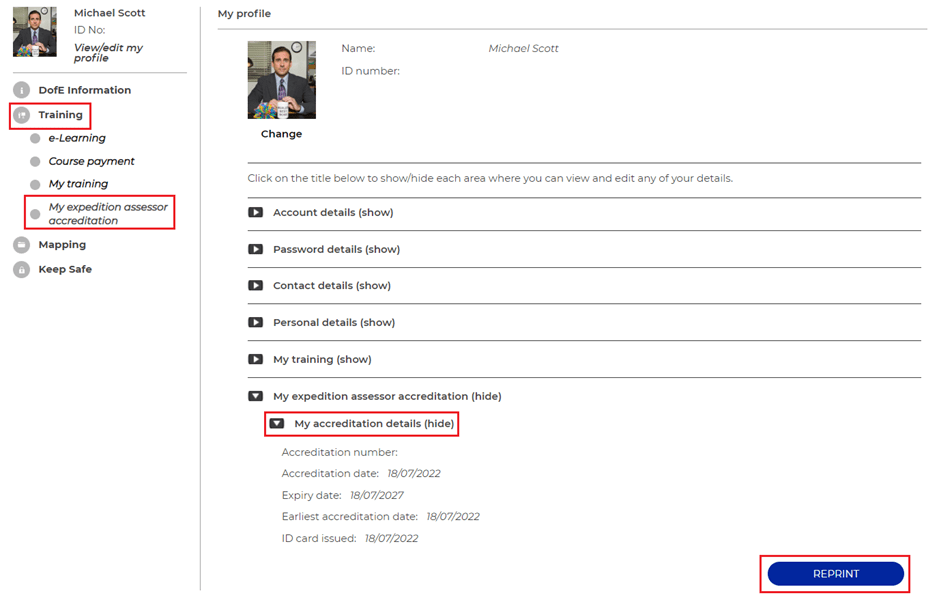Click the My training bullet icon
Viewport: 939px width, 613px height.
[35, 184]
